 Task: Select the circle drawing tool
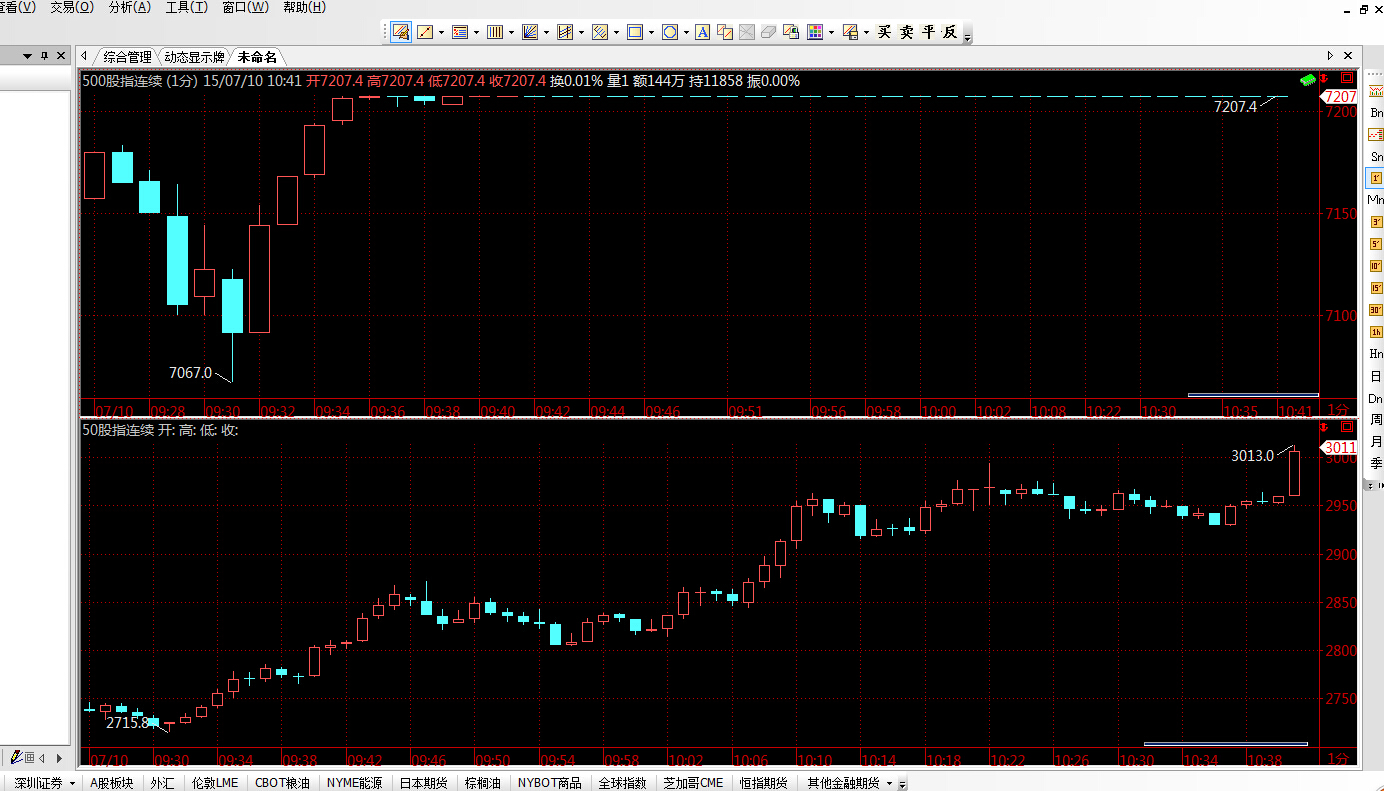[670, 32]
